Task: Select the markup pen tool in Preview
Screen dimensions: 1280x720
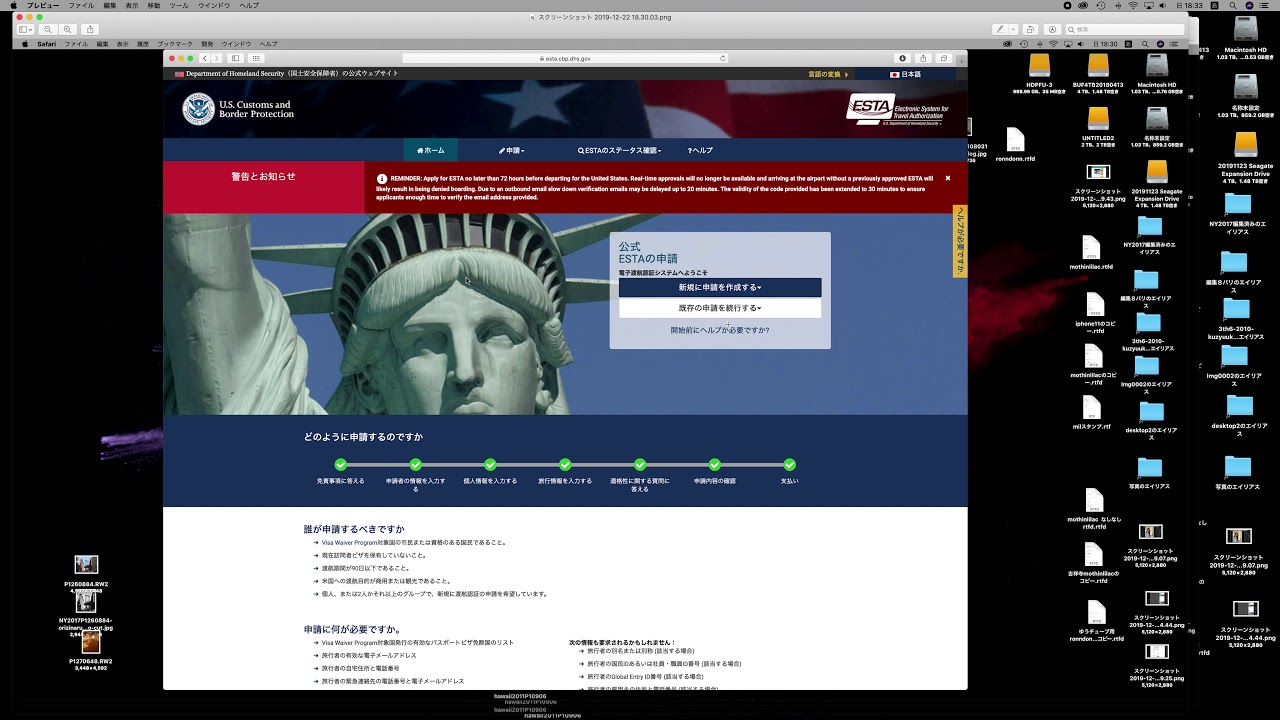Action: pos(1001,30)
